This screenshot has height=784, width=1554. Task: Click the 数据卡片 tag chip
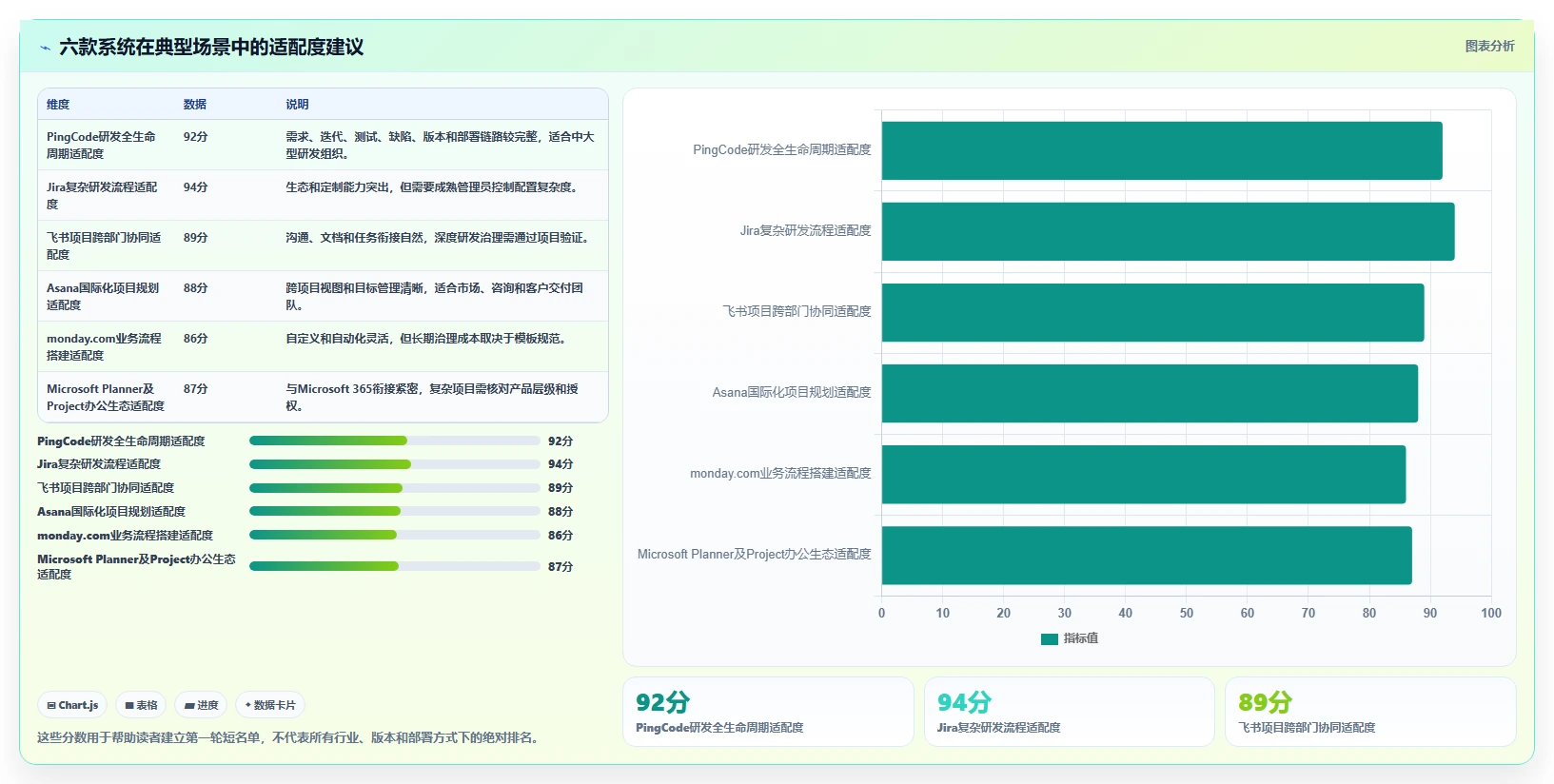coord(270,705)
